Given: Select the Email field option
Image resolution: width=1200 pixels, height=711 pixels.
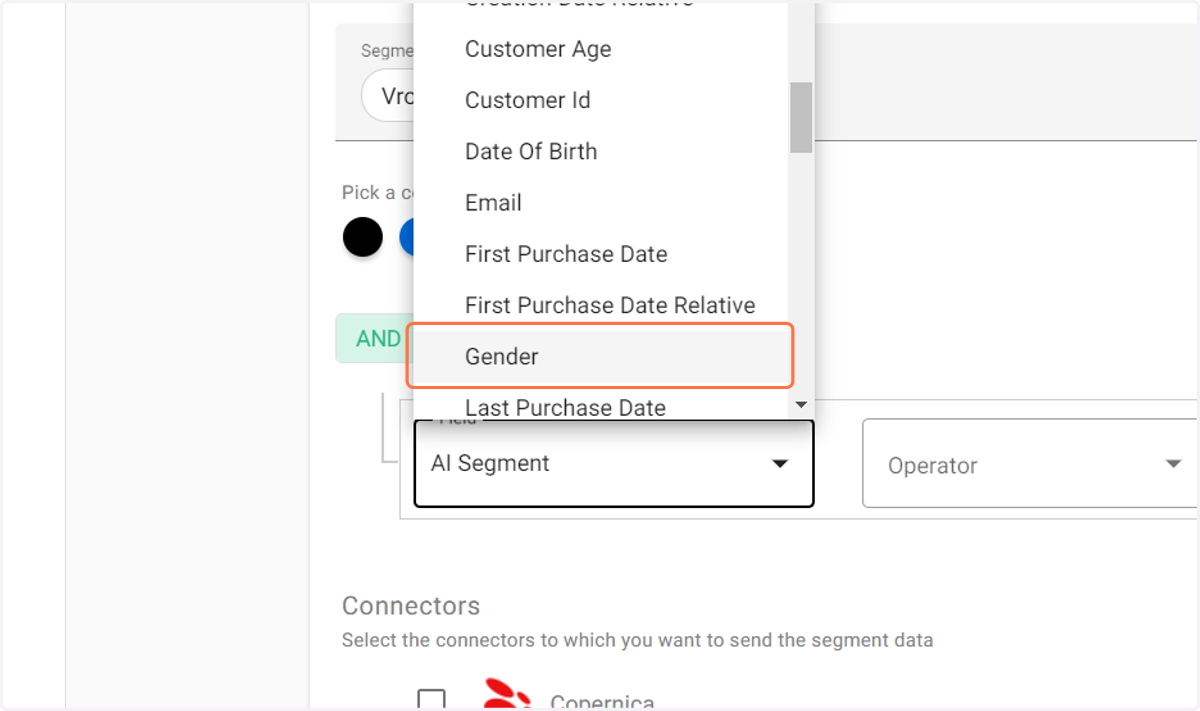Looking at the screenshot, I should [601, 203].
